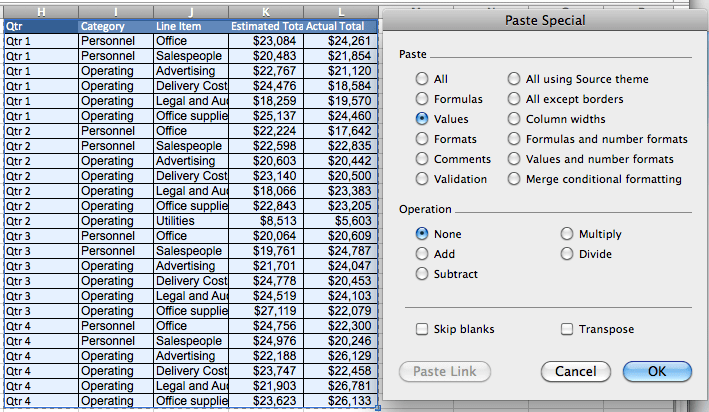Tick the Transpose checkbox
709x412 pixels.
[x=567, y=329]
